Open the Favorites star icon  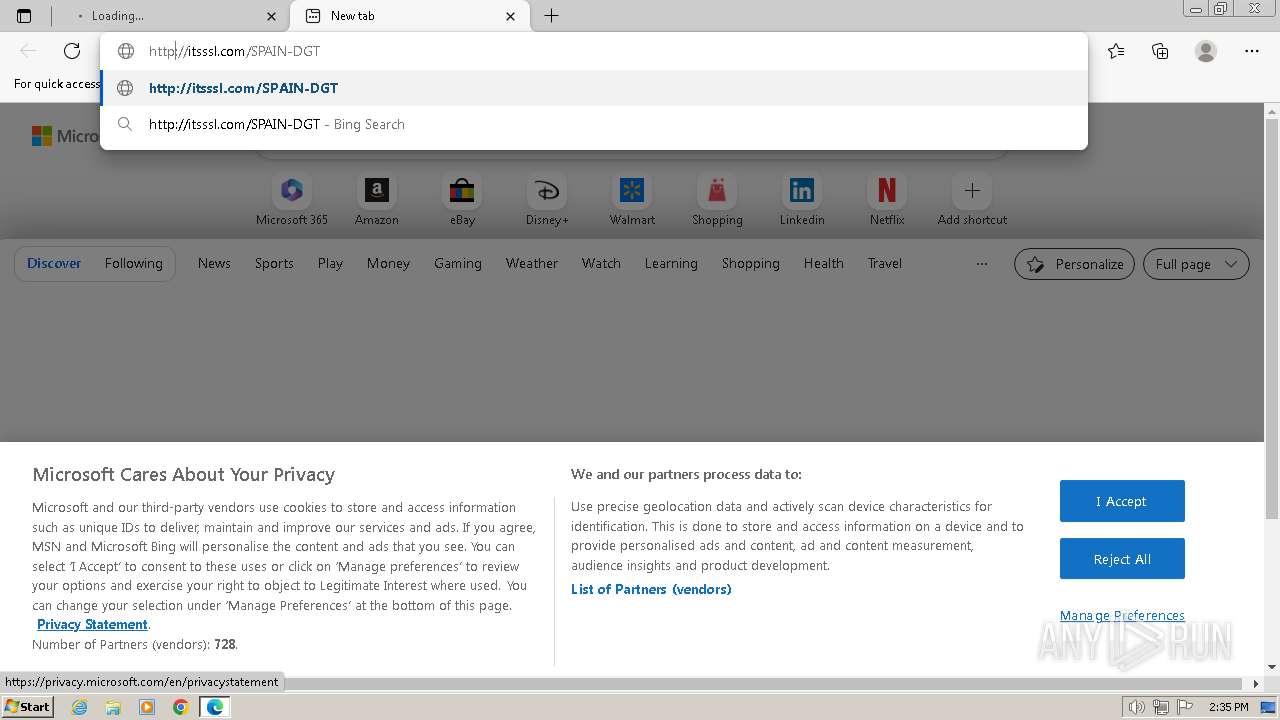(x=1116, y=51)
